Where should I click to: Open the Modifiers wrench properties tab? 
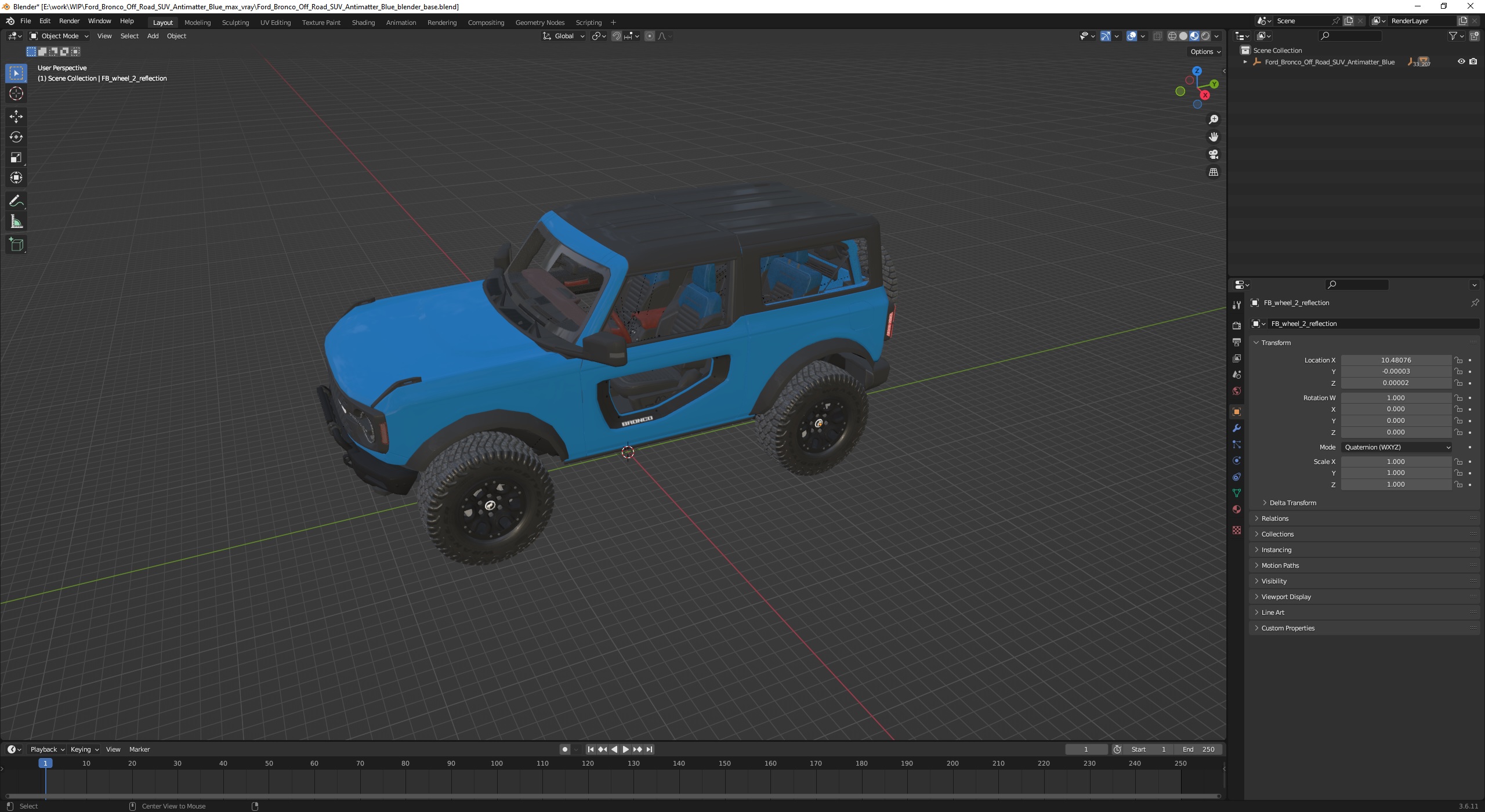pos(1236,428)
